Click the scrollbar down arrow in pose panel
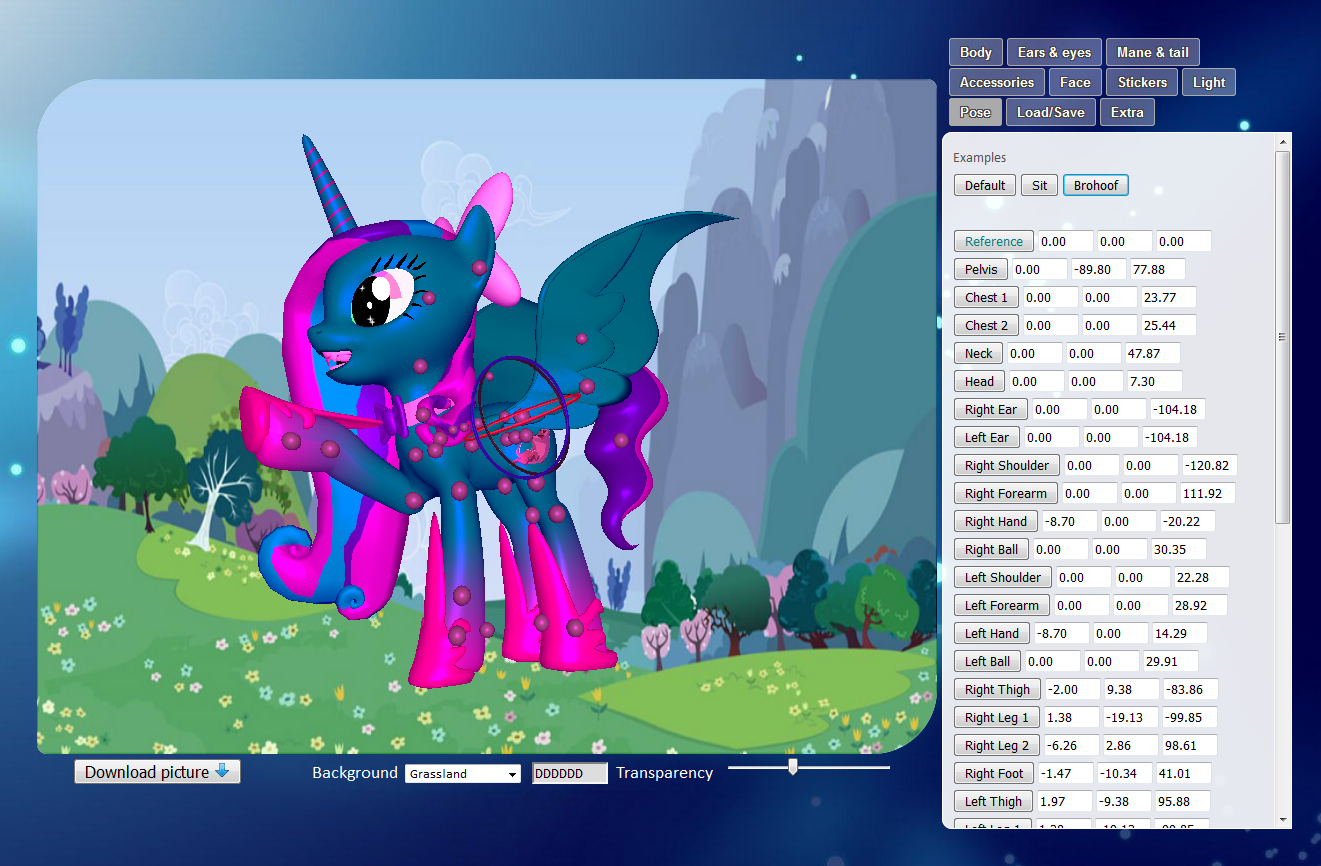Screen dimensions: 1321x866 pyautogui.click(x=1283, y=819)
